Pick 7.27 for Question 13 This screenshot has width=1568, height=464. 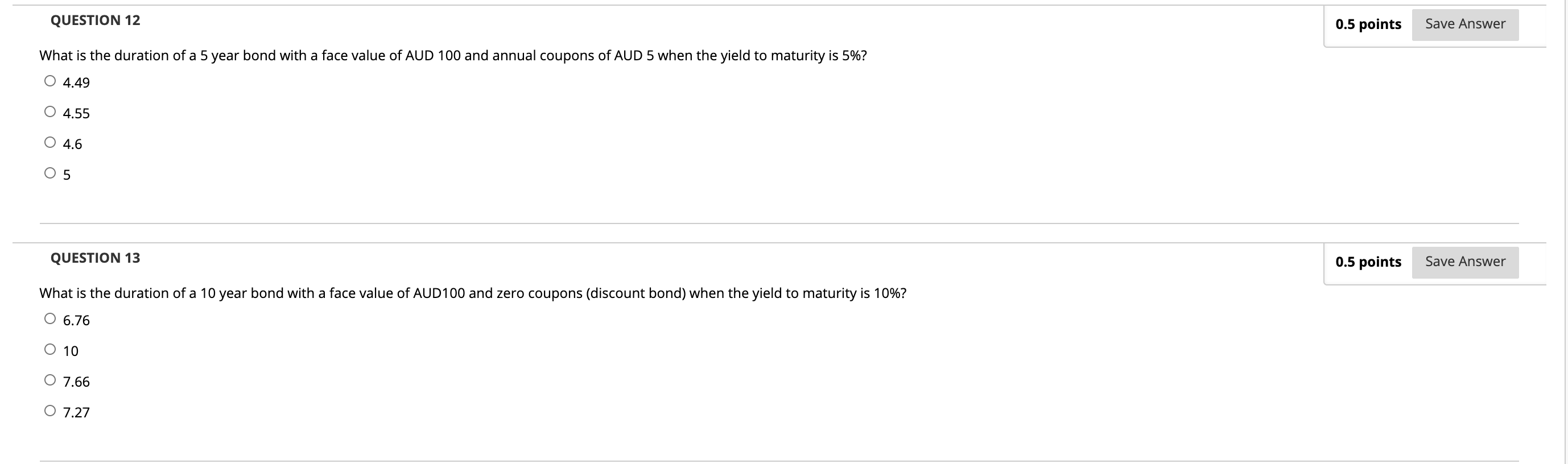coord(49,409)
